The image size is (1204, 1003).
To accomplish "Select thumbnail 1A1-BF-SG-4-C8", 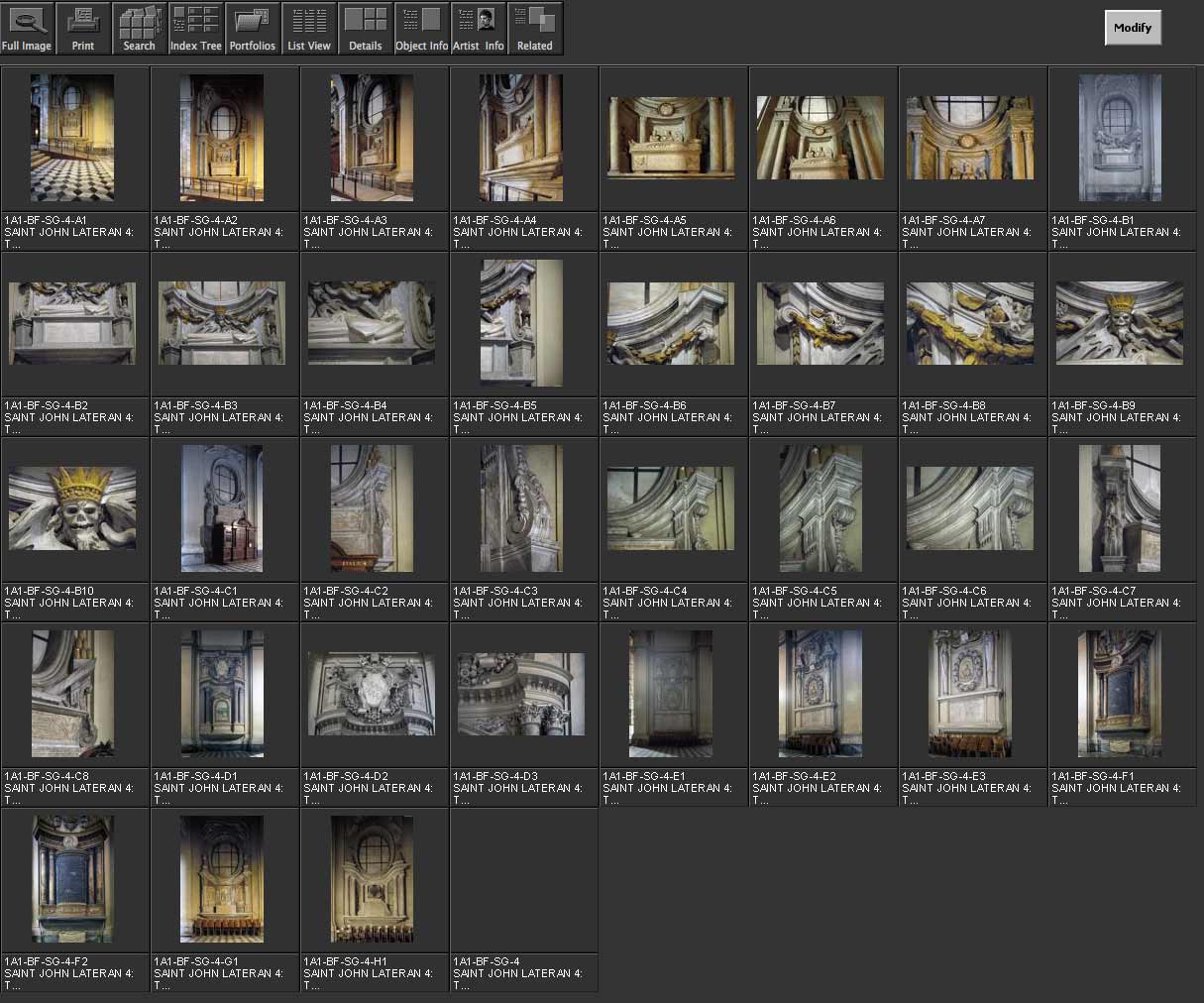I will 72,694.
